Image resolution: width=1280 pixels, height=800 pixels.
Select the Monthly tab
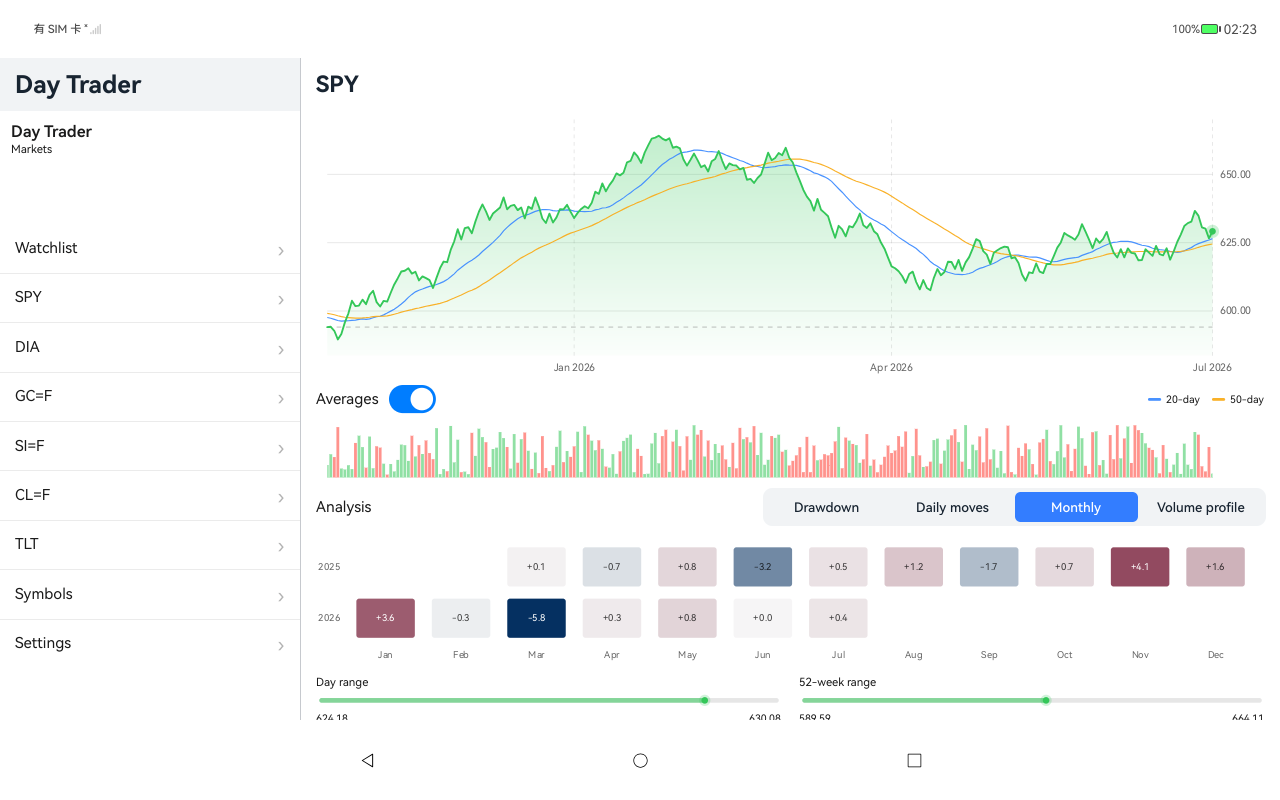tap(1076, 507)
